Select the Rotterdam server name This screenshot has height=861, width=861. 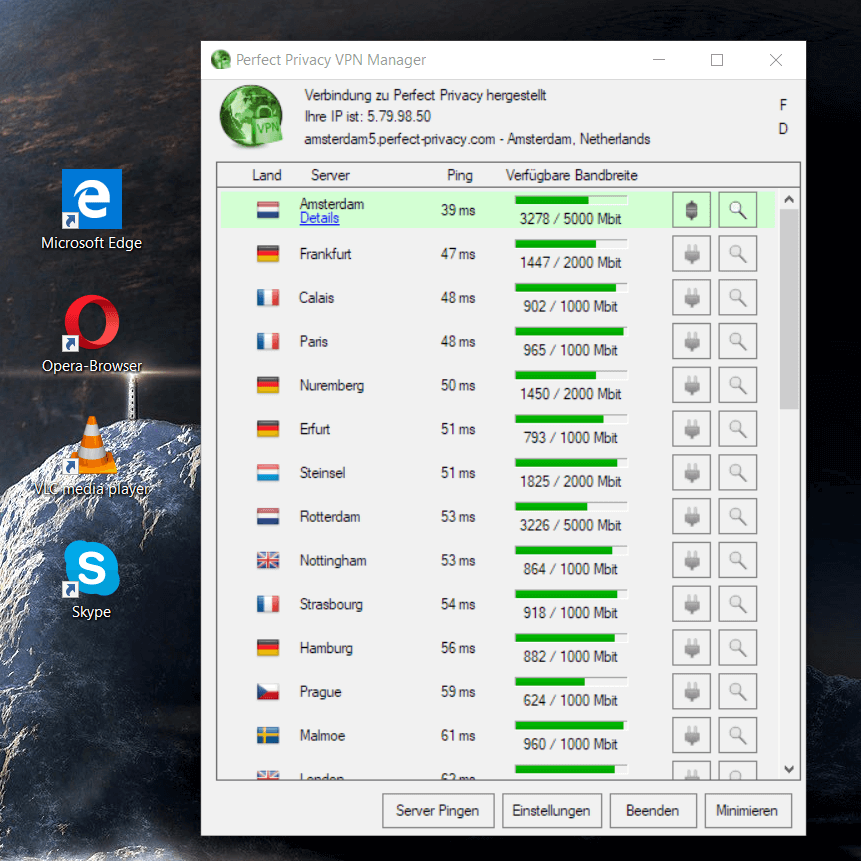click(x=330, y=517)
